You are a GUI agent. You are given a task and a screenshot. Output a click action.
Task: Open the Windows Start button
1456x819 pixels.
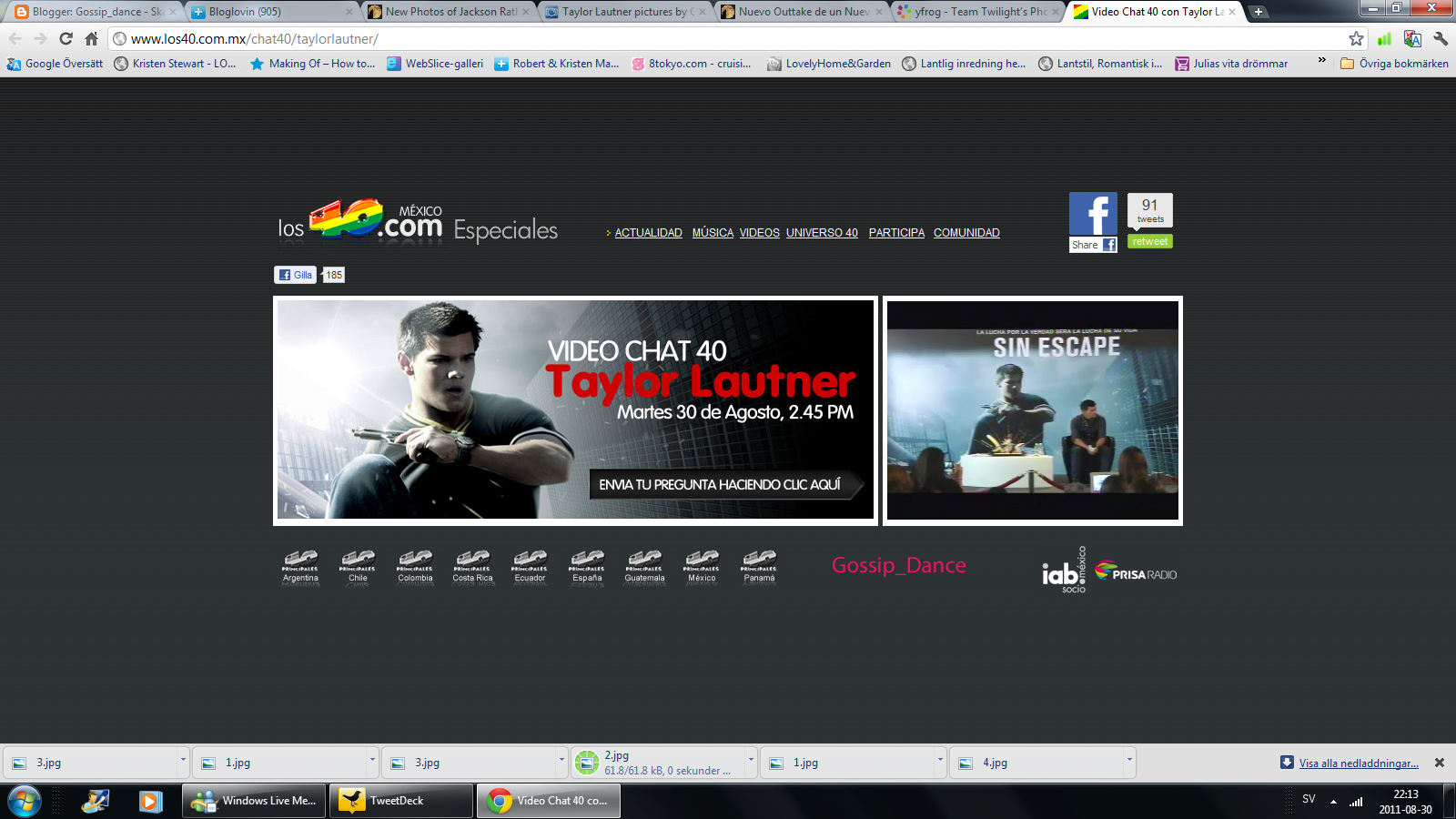[24, 801]
